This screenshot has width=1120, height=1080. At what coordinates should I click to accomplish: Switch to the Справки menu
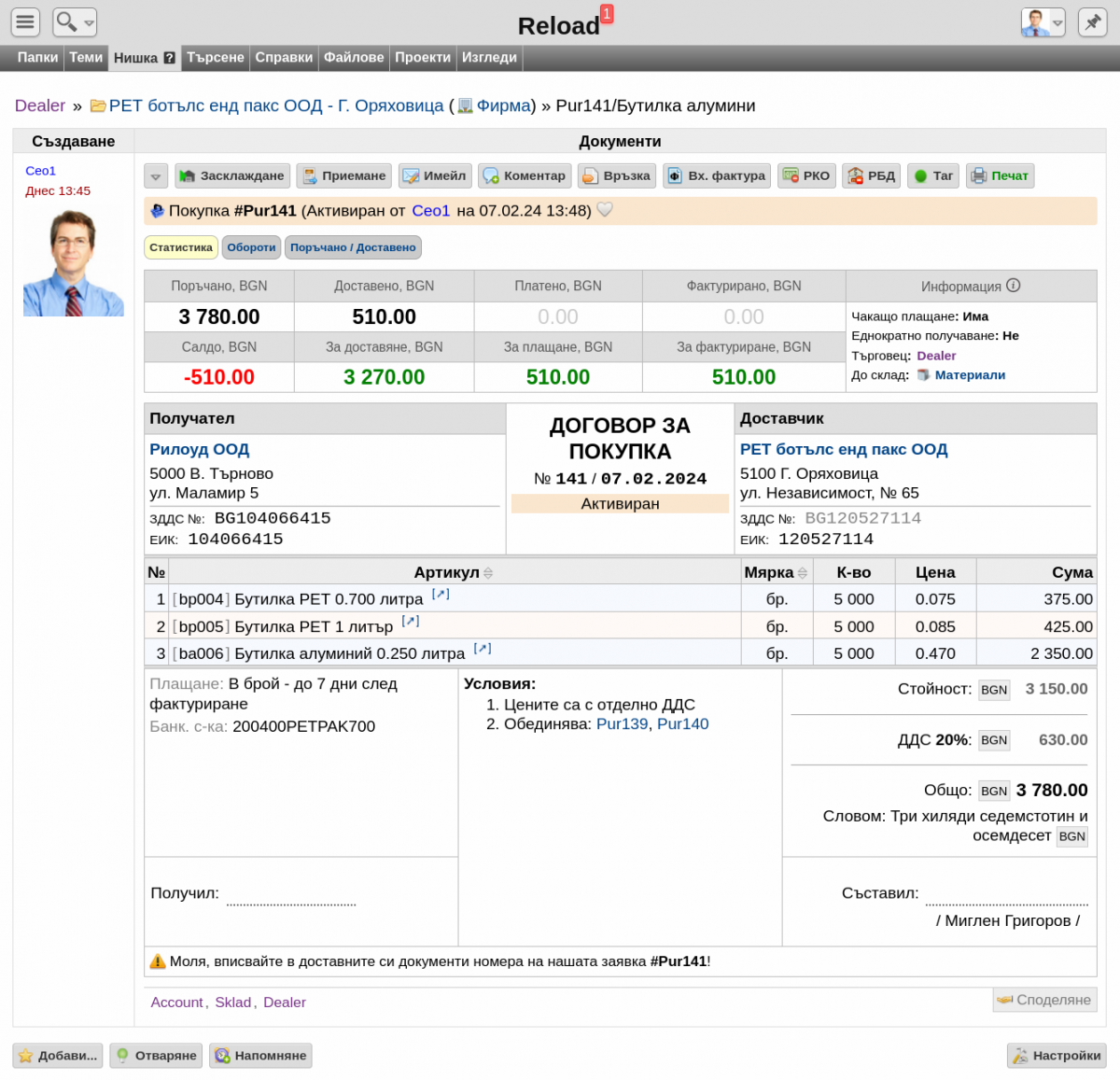(284, 57)
